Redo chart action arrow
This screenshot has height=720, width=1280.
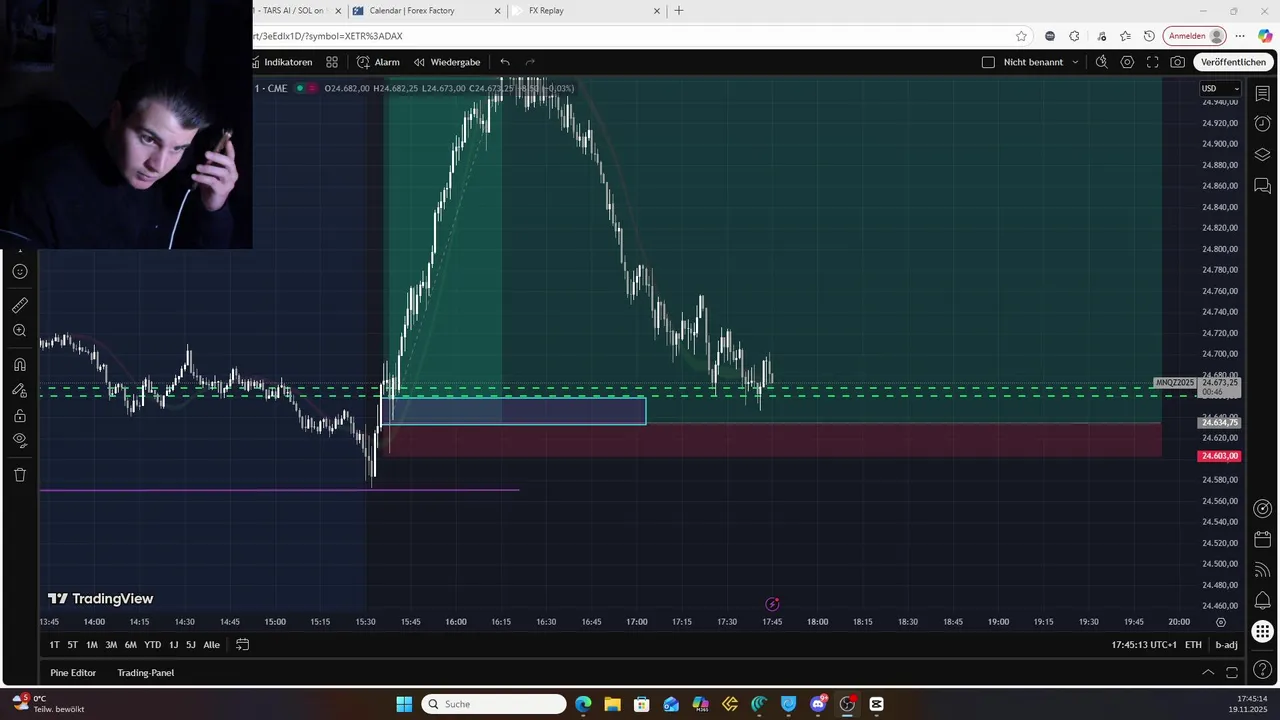(530, 62)
